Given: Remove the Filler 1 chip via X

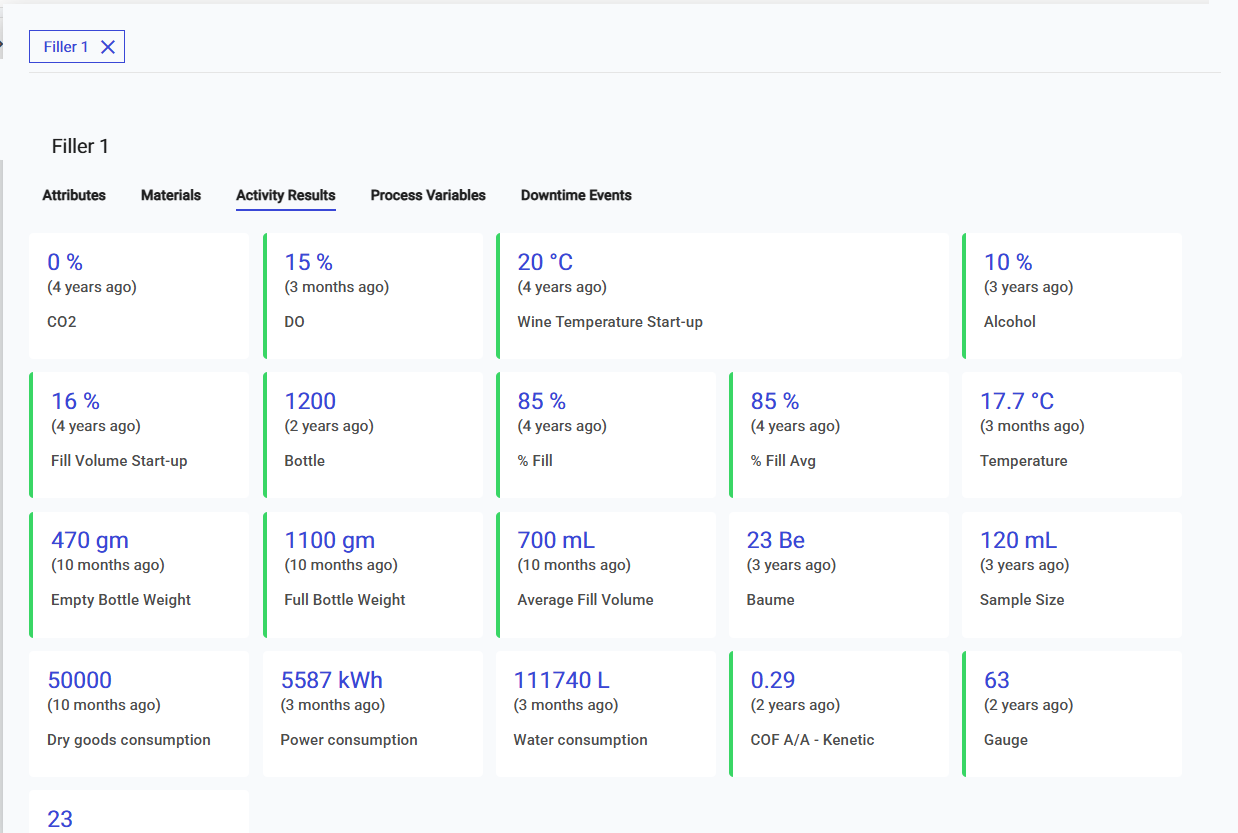Looking at the screenshot, I should (108, 47).
